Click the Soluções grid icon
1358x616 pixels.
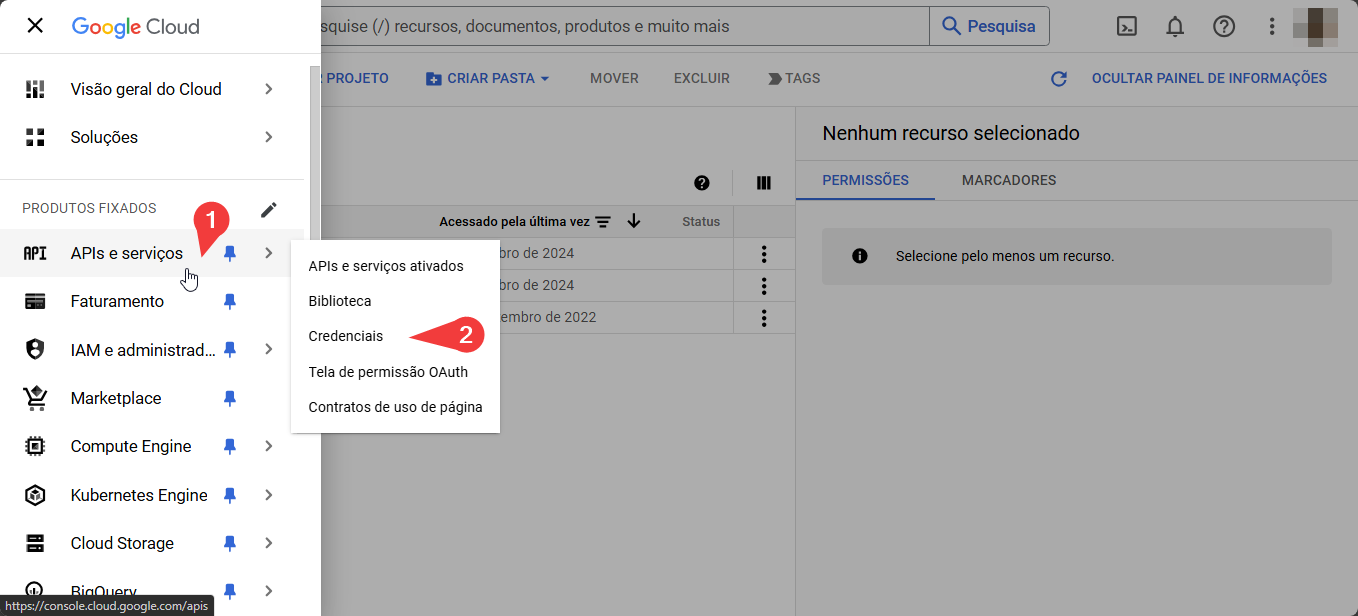(x=35, y=137)
